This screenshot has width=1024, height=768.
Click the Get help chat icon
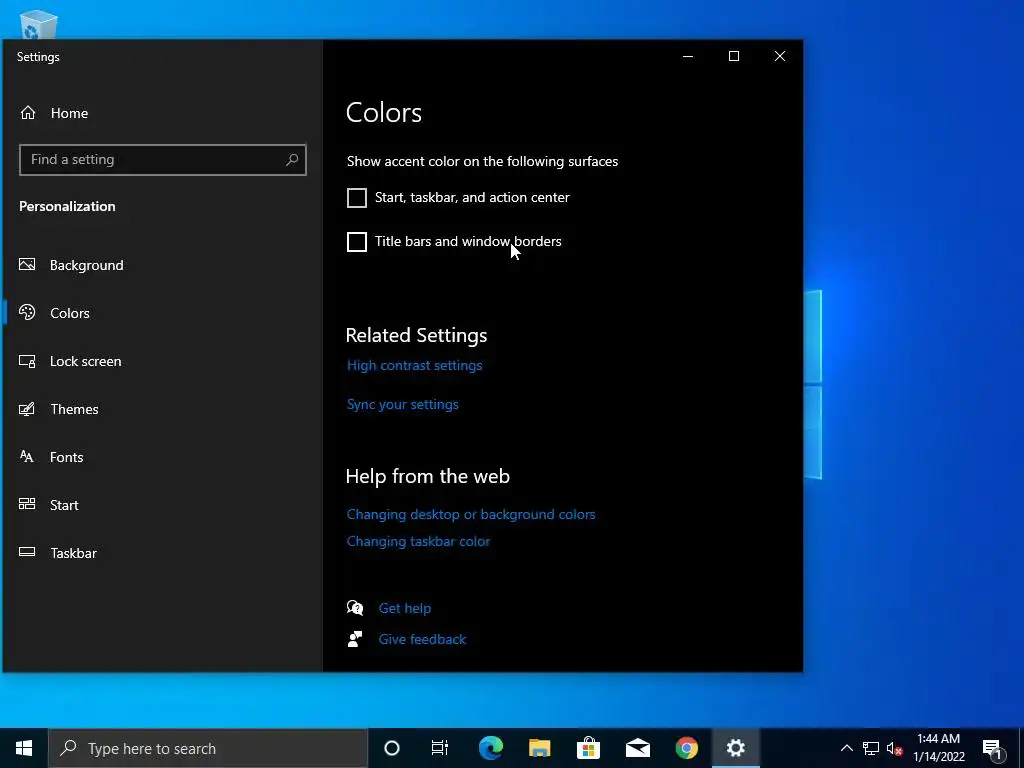coord(355,608)
